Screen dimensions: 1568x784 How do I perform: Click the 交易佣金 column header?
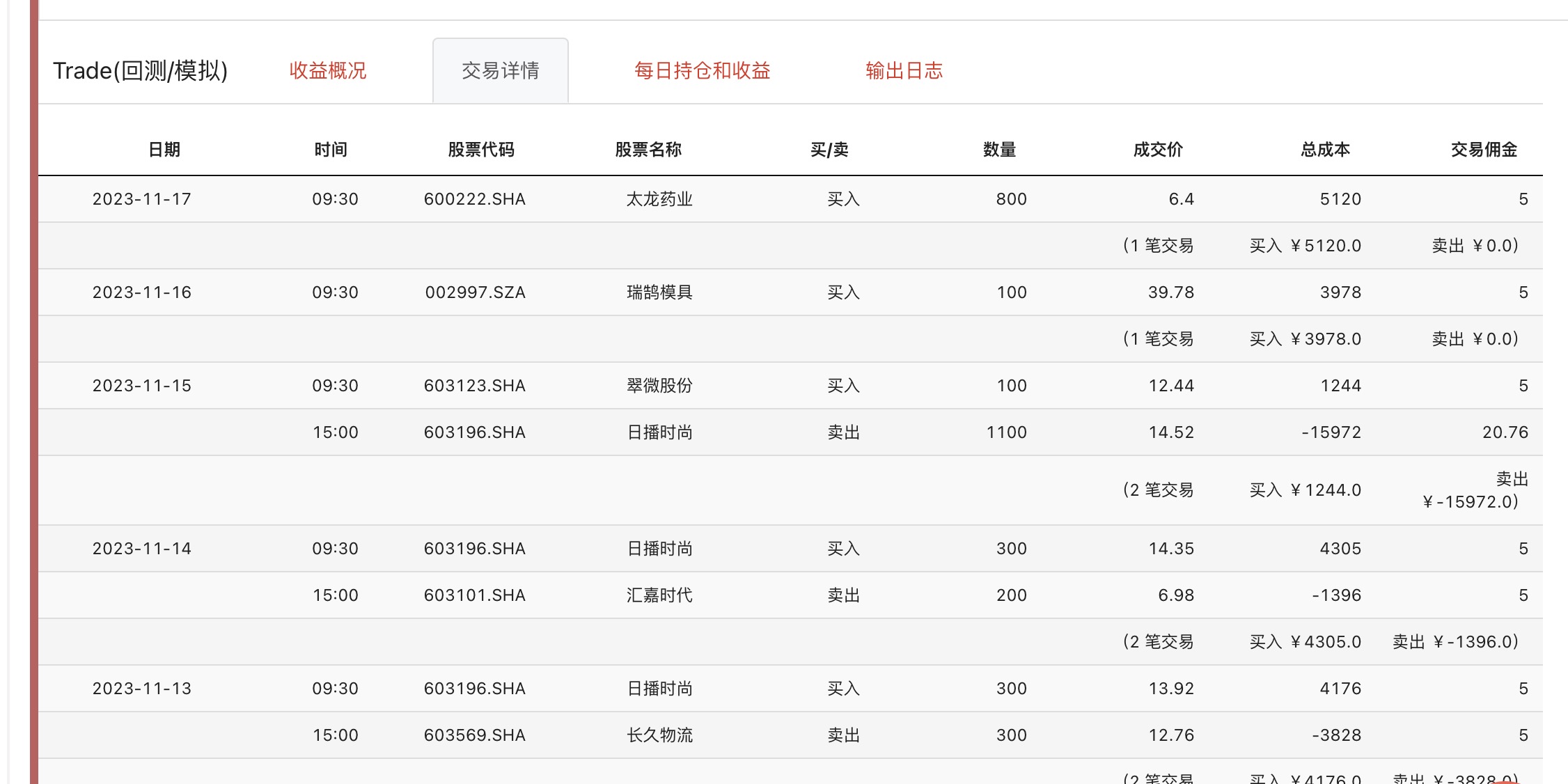[1483, 149]
